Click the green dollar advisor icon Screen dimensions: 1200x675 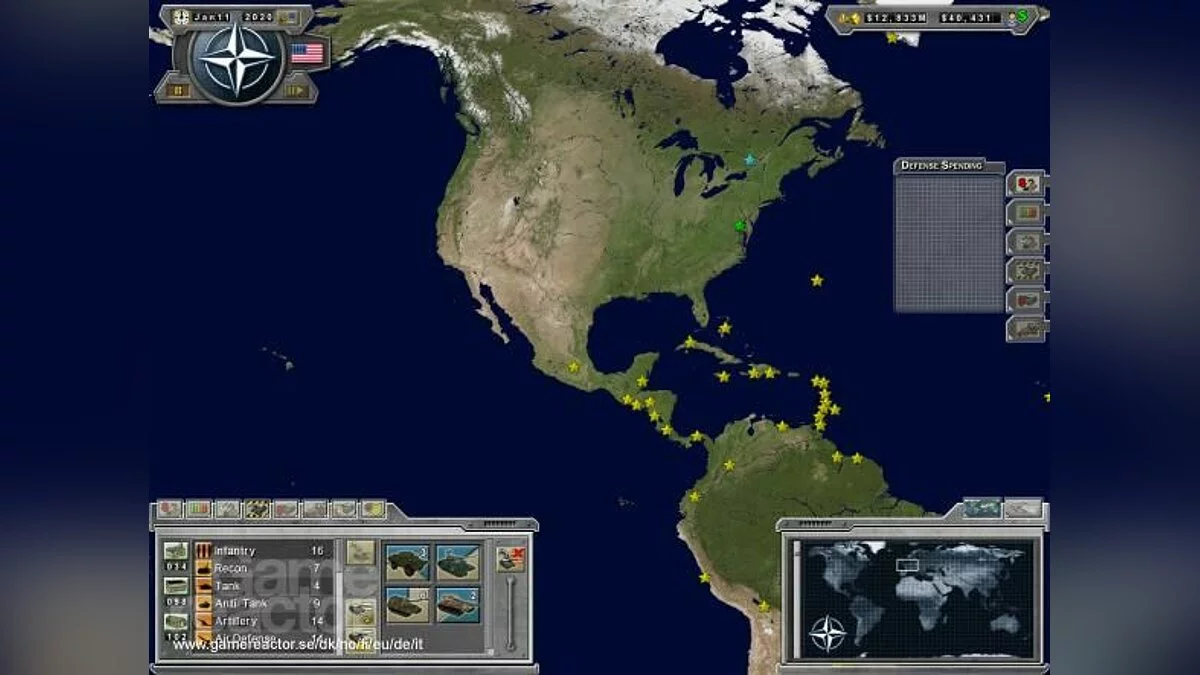point(1023,17)
